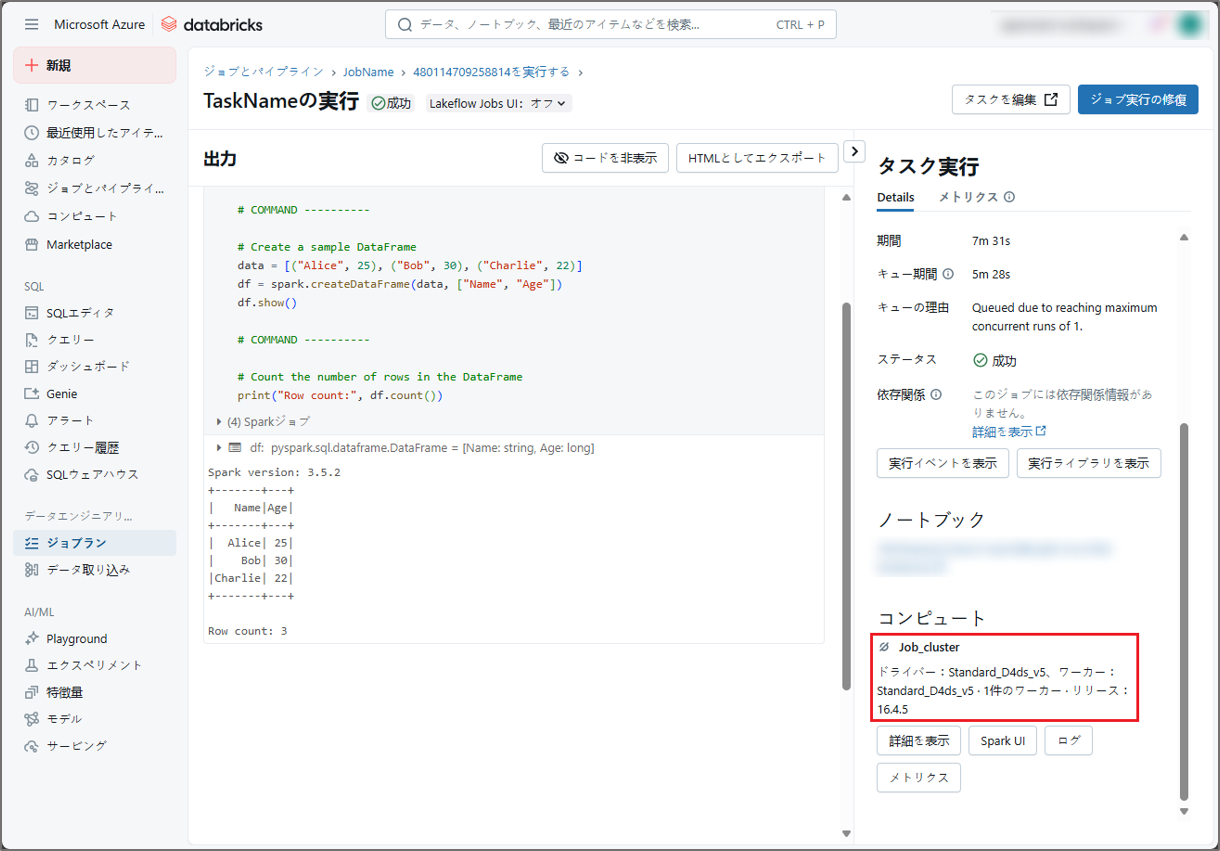Switch to the メトリクス tab

click(967, 197)
